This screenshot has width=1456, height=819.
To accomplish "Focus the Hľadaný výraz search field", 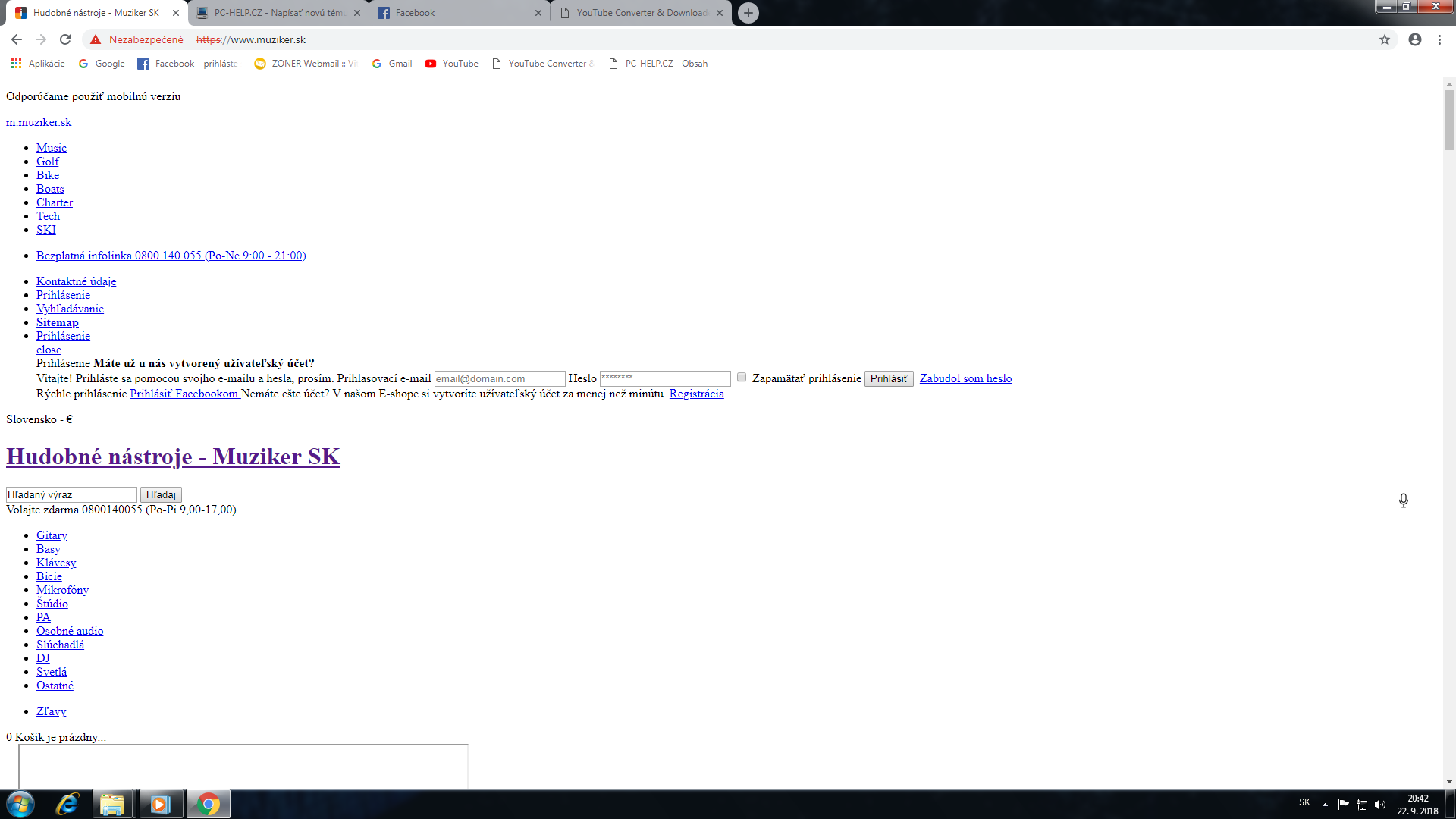I will click(x=71, y=494).
